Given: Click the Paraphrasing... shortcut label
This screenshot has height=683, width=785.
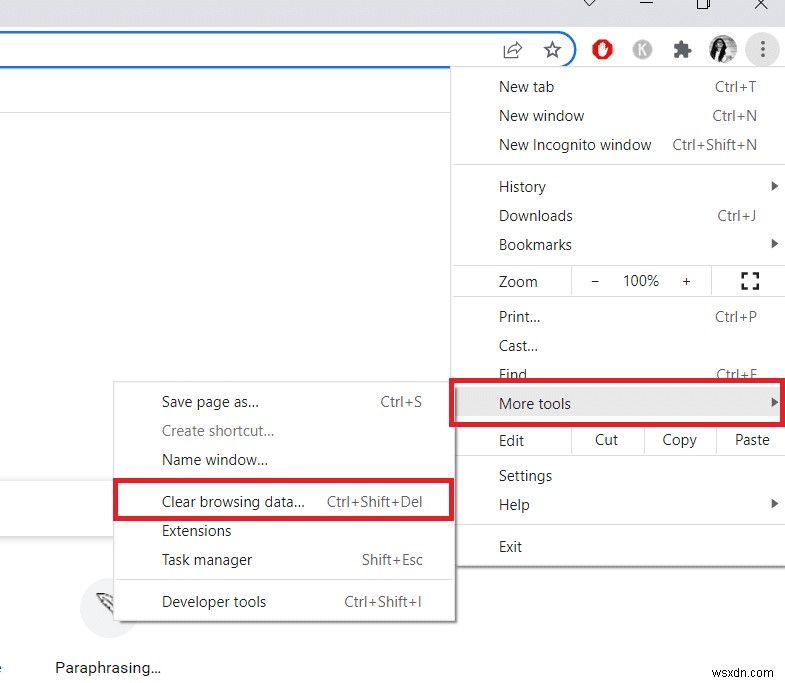Looking at the screenshot, I should pyautogui.click(x=108, y=668).
